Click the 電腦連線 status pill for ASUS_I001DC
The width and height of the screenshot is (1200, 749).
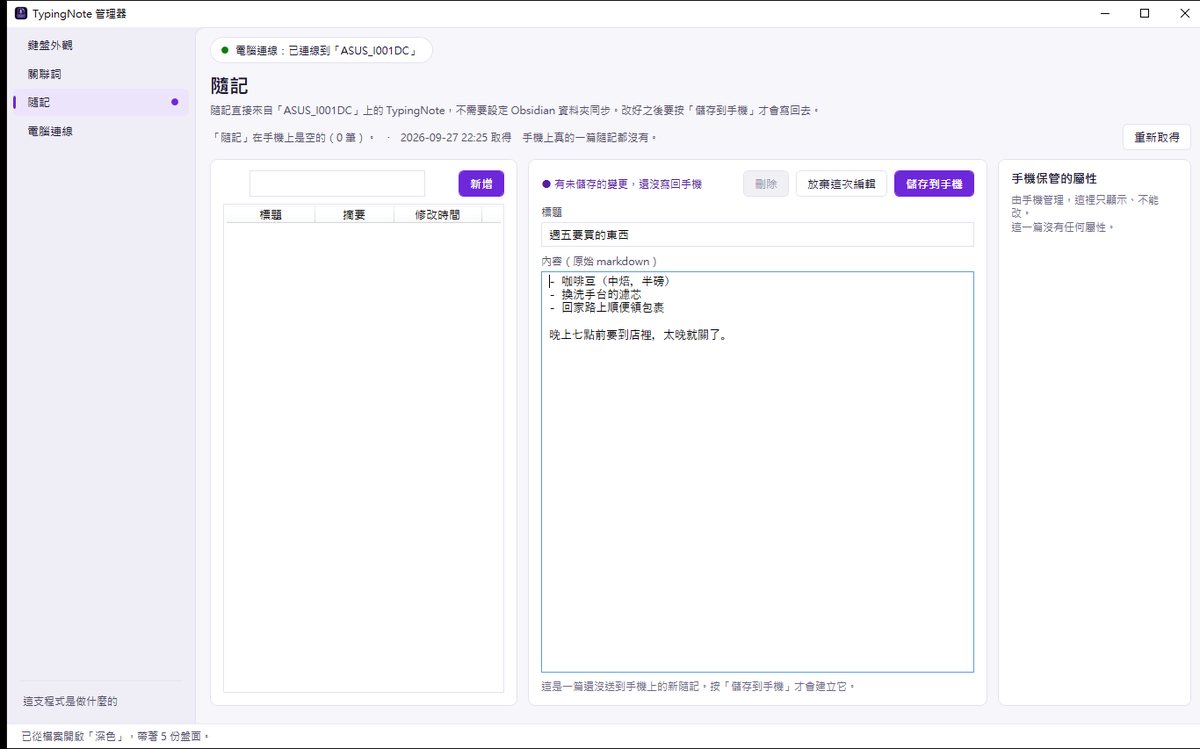click(321, 50)
